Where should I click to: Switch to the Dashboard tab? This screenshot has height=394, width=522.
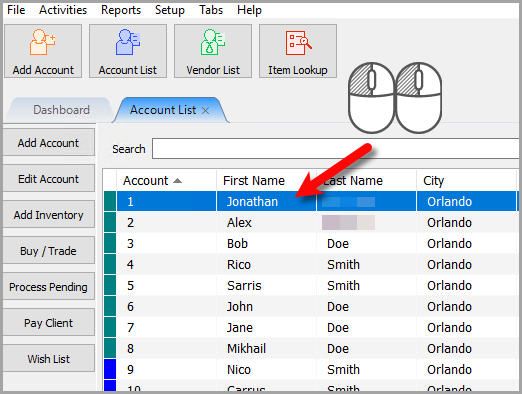[61, 110]
